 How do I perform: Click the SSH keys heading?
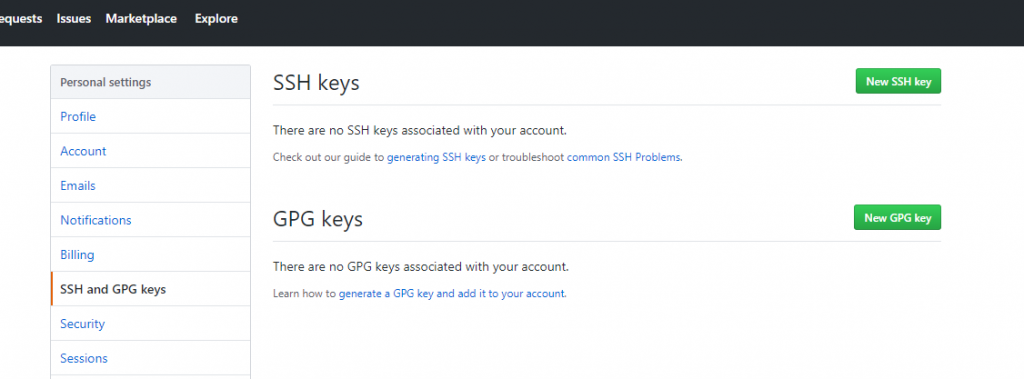(x=316, y=83)
